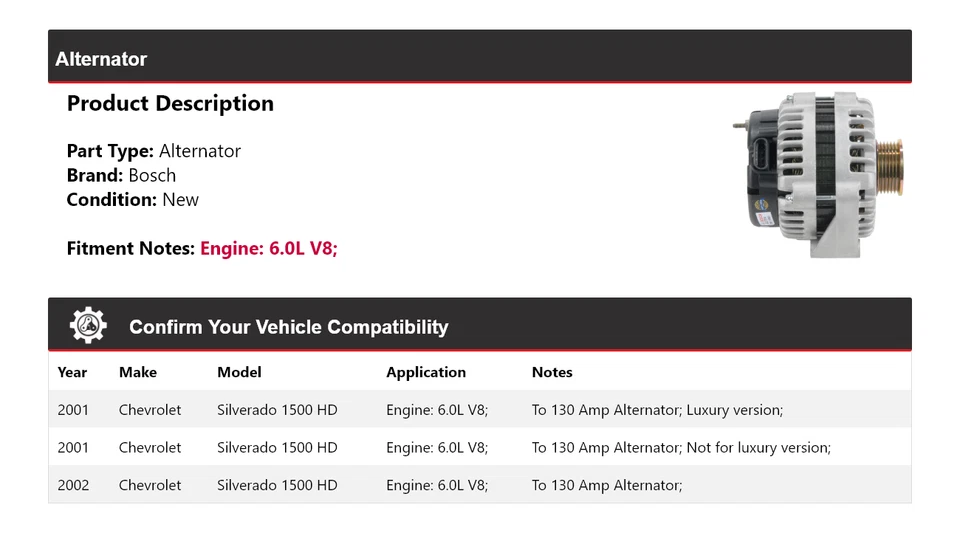Click the Year column header
The width and height of the screenshot is (960, 533).
pyautogui.click(x=72, y=372)
